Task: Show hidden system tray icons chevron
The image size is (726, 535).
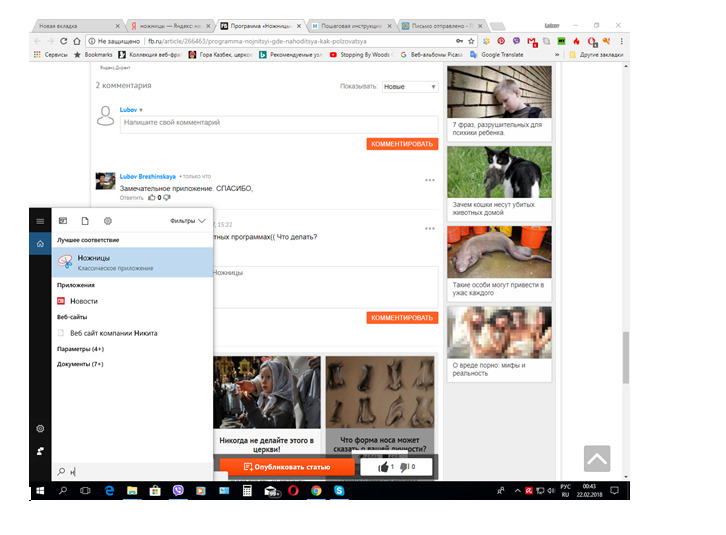Action: [x=517, y=491]
